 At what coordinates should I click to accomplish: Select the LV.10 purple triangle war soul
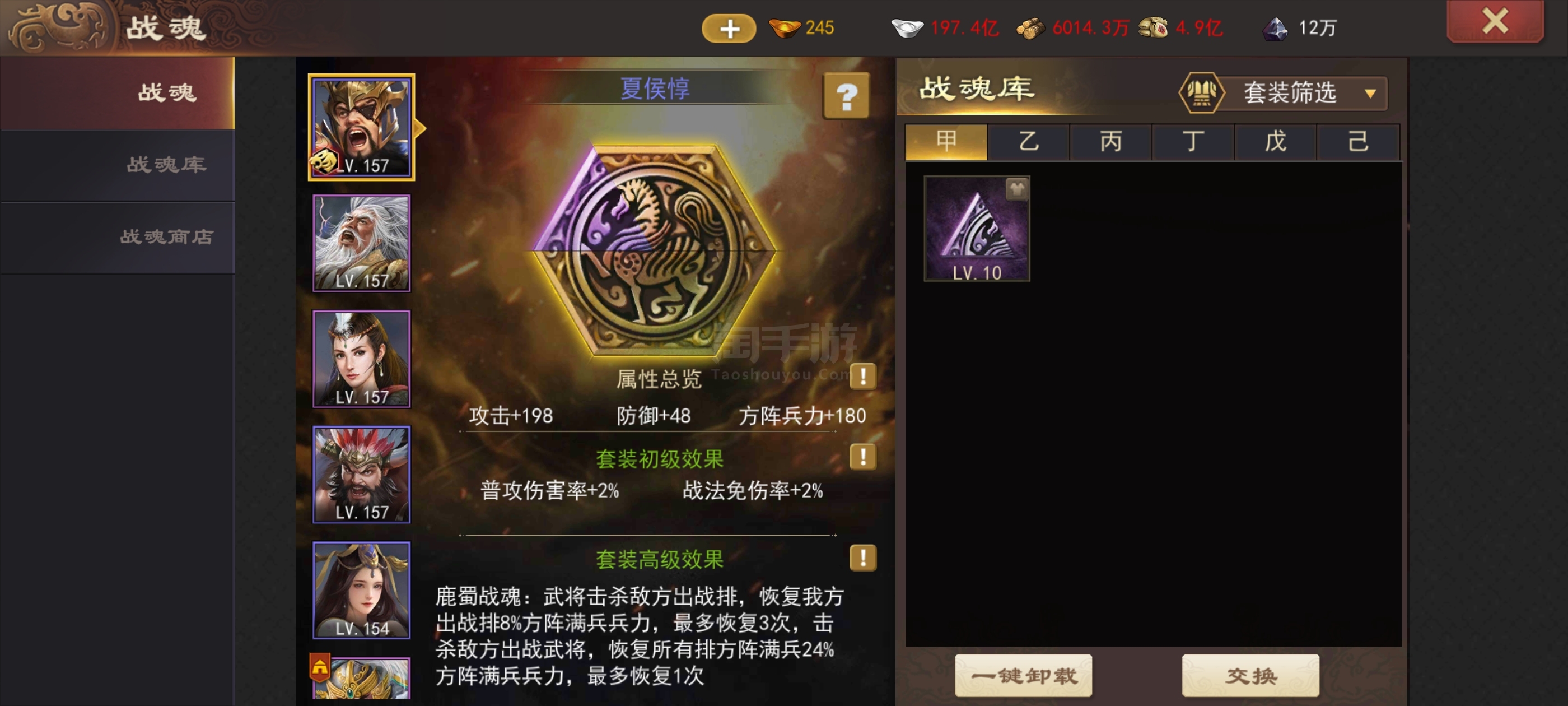pos(977,229)
